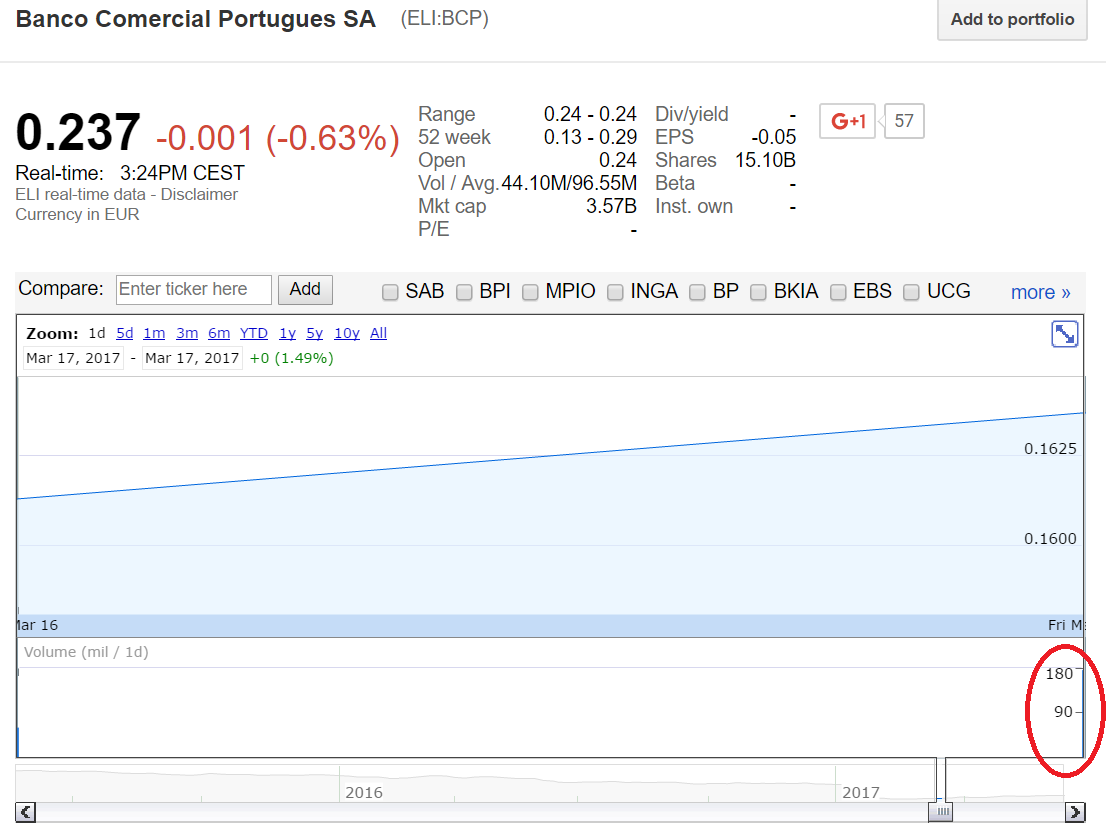Check the UCG comparison checkbox

(x=911, y=292)
